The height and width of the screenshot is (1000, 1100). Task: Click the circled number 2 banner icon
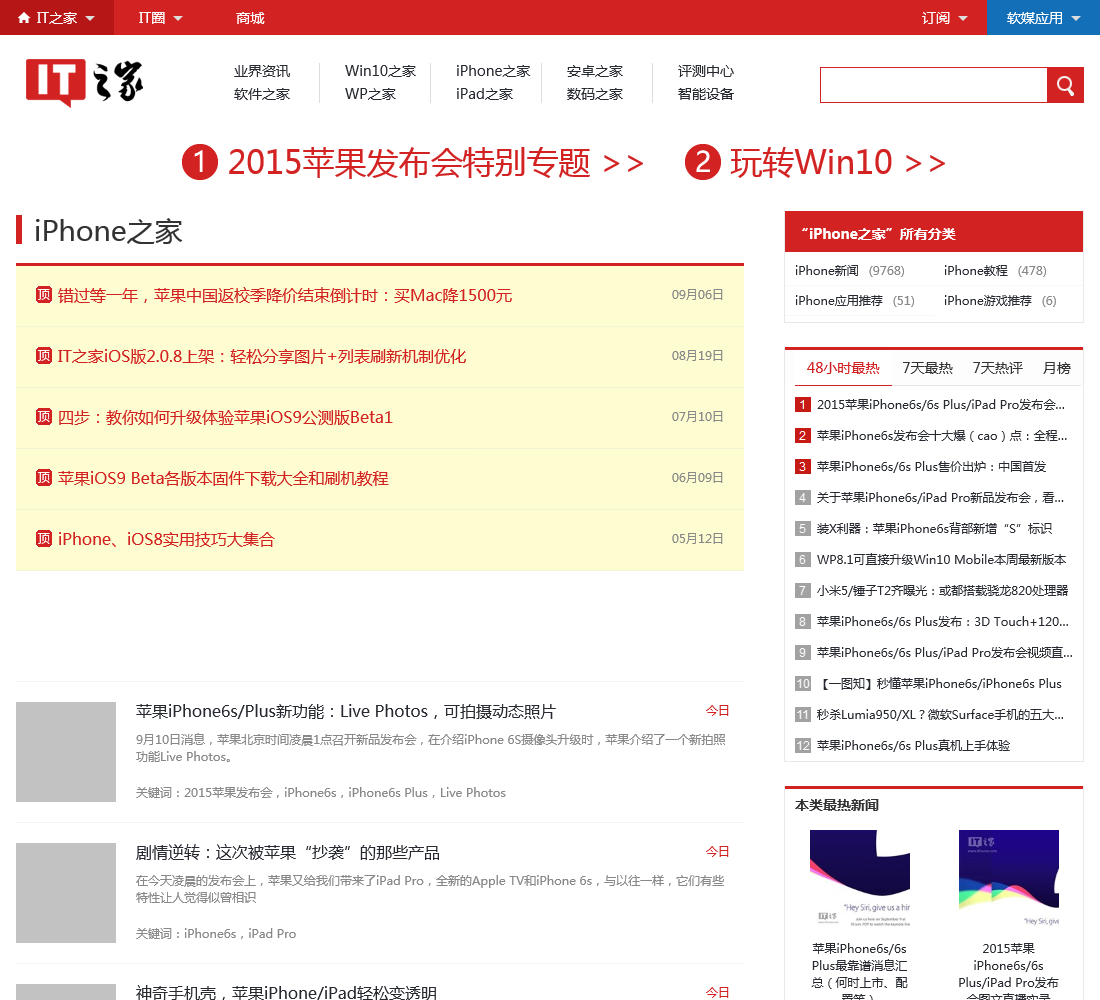pos(703,162)
